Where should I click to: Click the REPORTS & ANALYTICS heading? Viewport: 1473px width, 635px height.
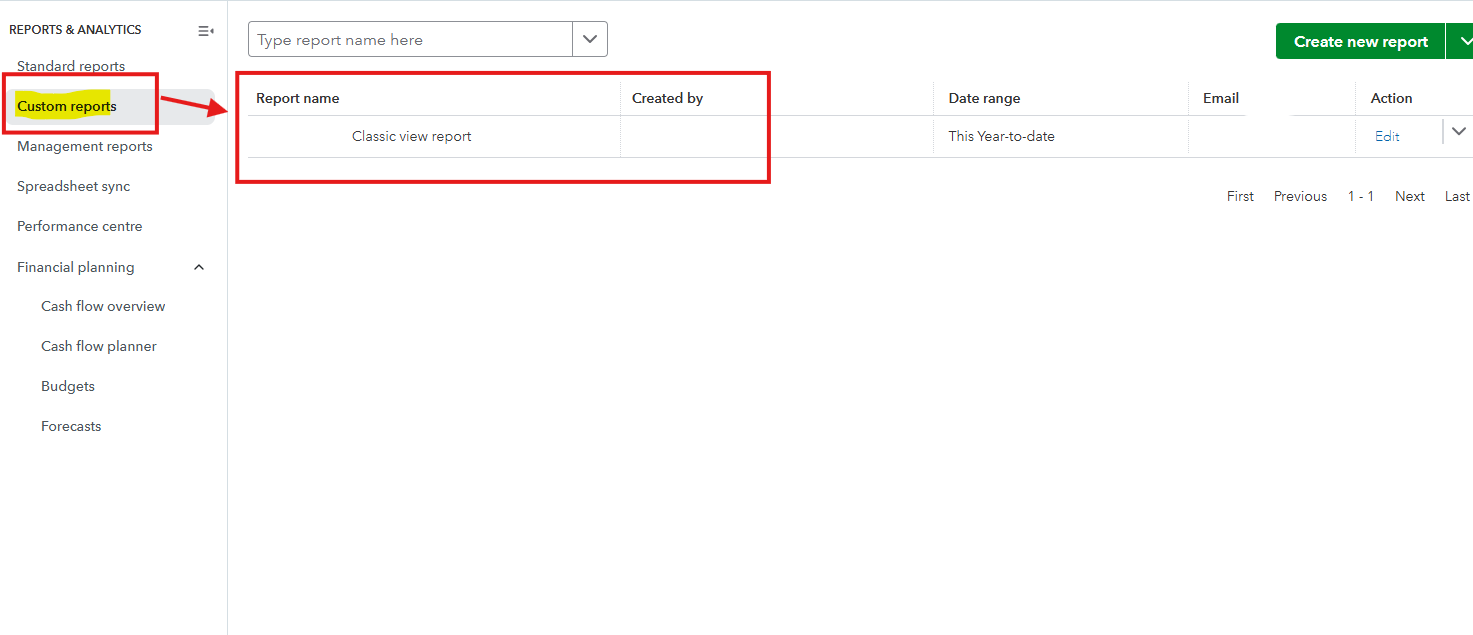[x=75, y=30]
